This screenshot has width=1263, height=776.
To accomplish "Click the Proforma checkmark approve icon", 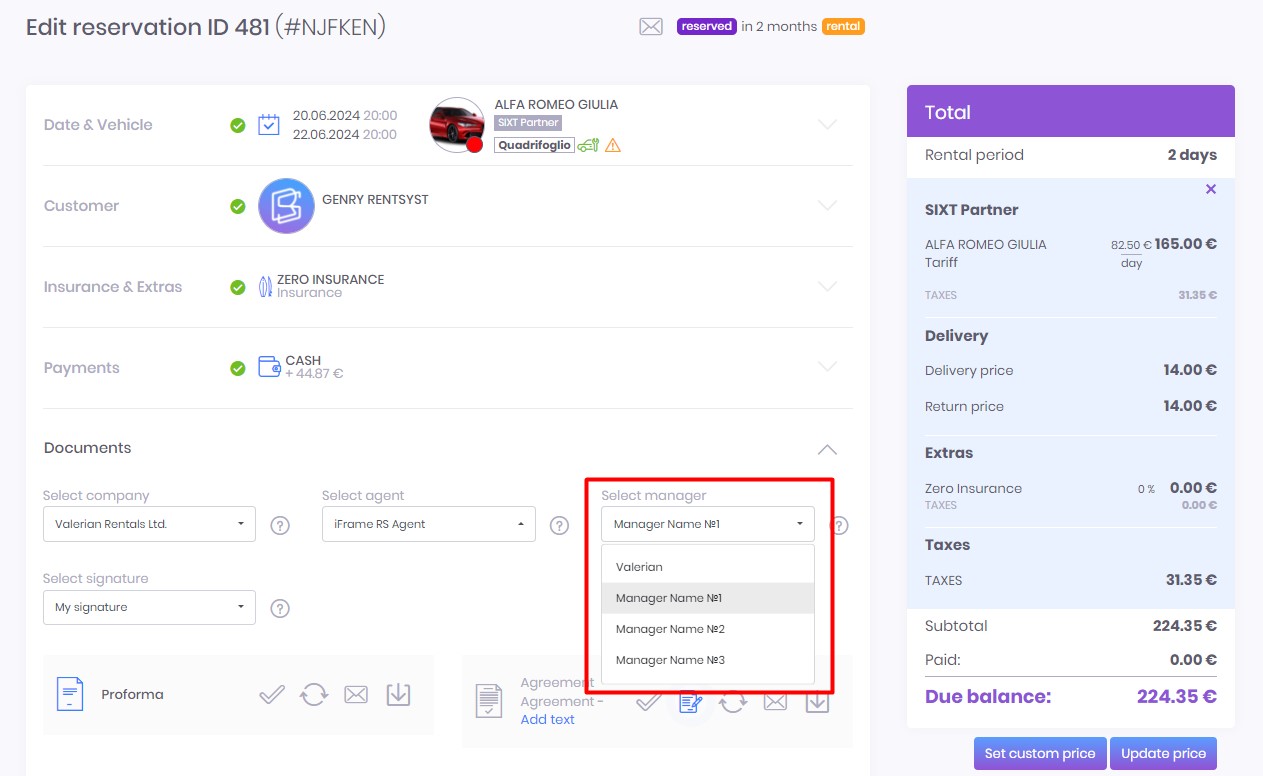I will click(272, 695).
